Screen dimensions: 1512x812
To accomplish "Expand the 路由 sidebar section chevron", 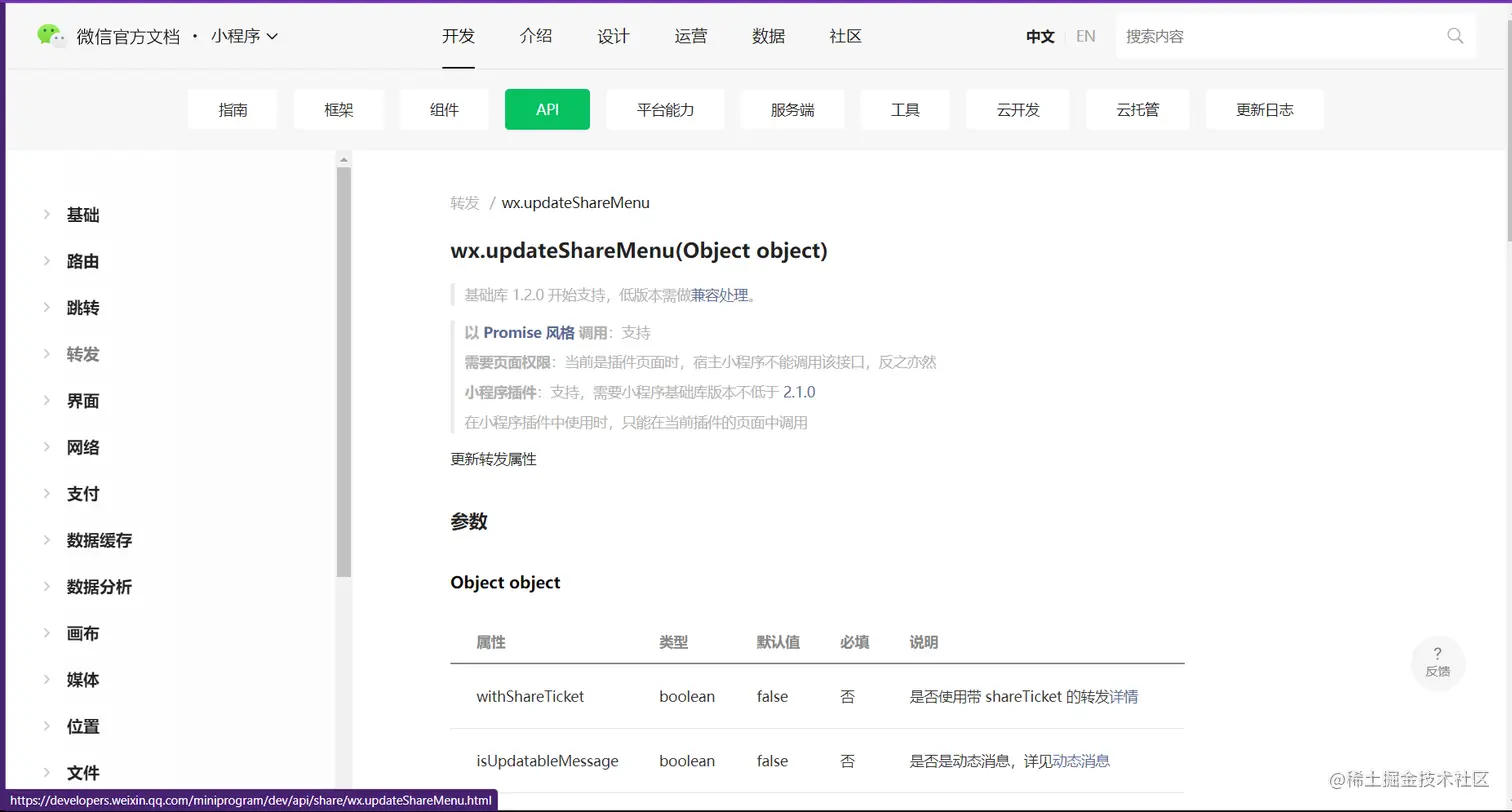I will tap(47, 261).
